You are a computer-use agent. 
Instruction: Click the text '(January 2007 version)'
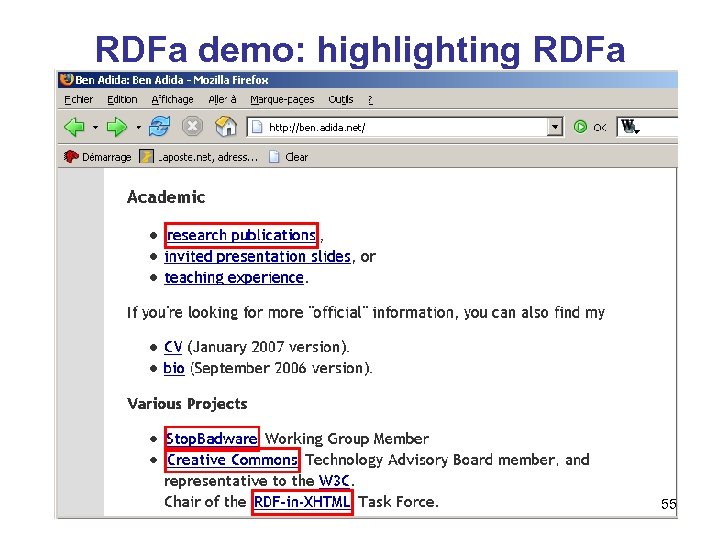[x=269, y=347]
